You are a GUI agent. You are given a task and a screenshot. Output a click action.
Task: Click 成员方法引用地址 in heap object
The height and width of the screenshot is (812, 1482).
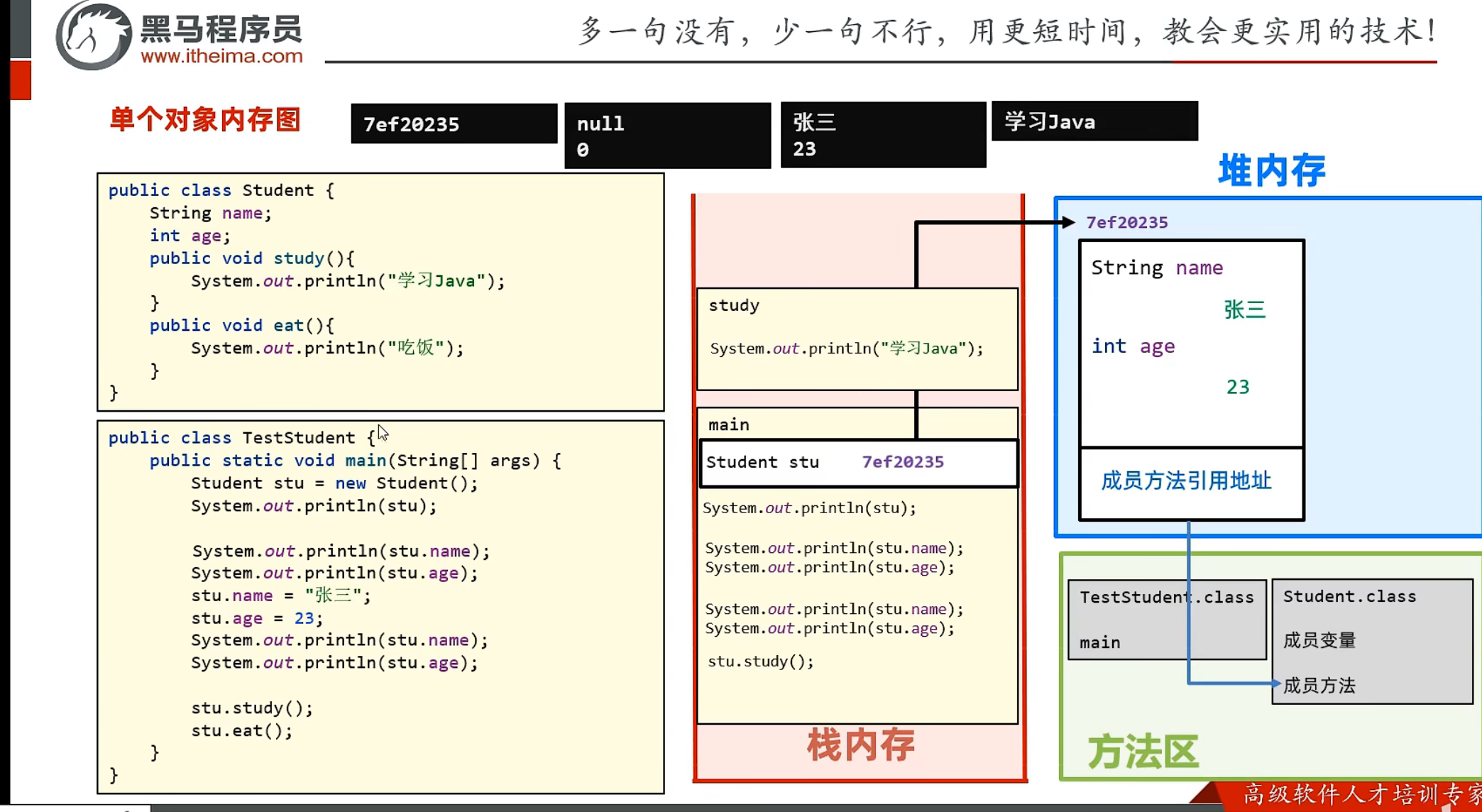(1186, 481)
